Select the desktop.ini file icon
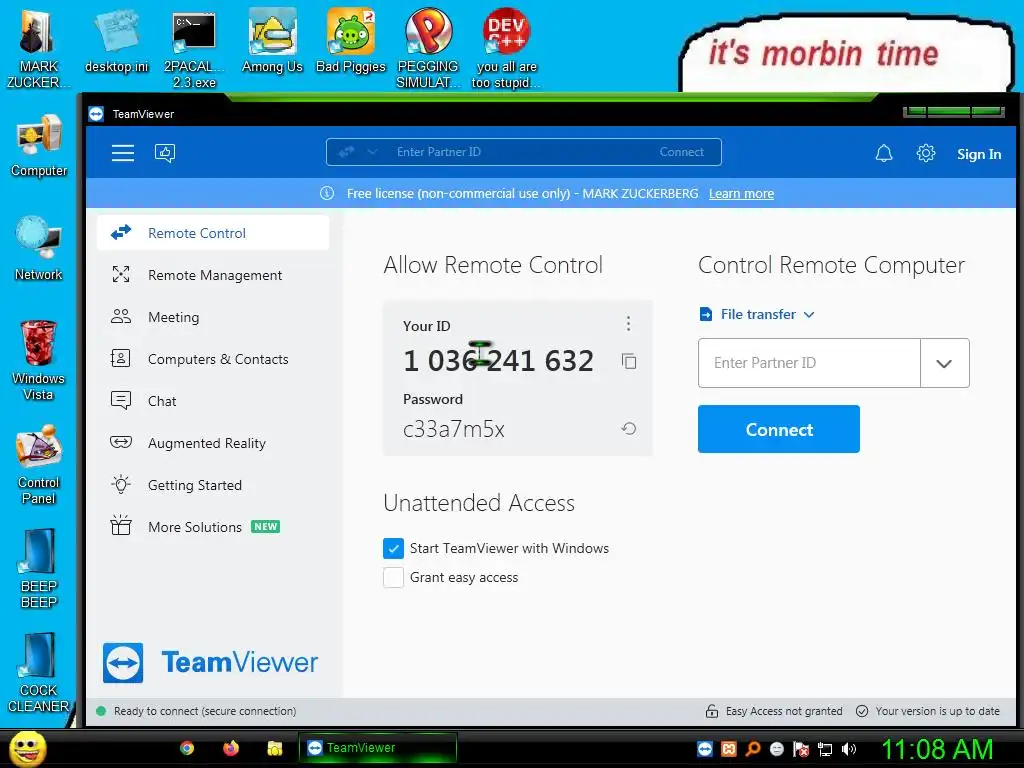This screenshot has height=768, width=1024. 116,42
